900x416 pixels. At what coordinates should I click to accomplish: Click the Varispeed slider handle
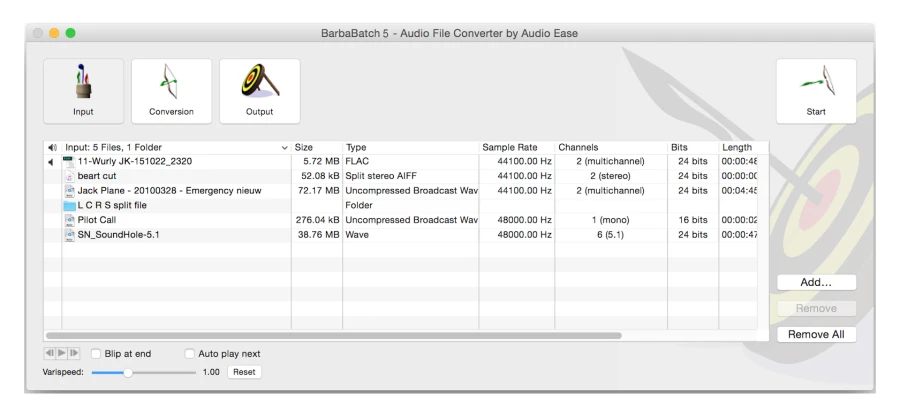(x=128, y=372)
